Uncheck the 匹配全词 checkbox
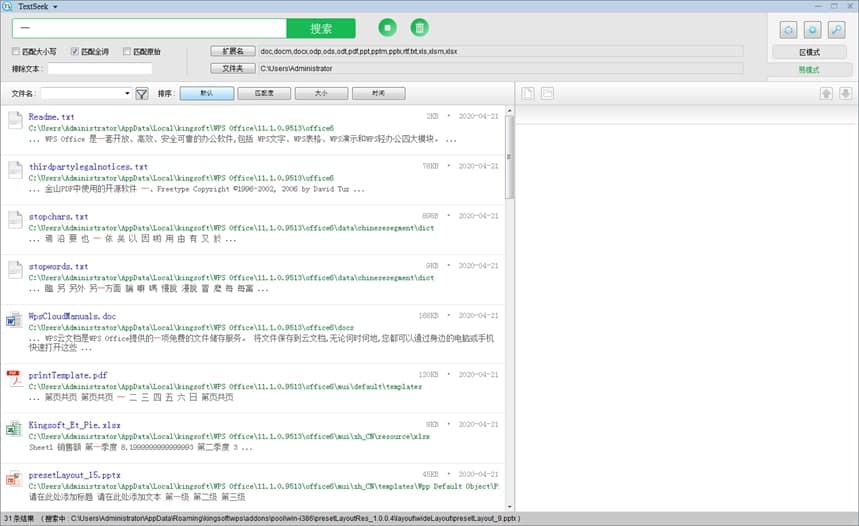The height and width of the screenshot is (526, 859). pos(73,51)
